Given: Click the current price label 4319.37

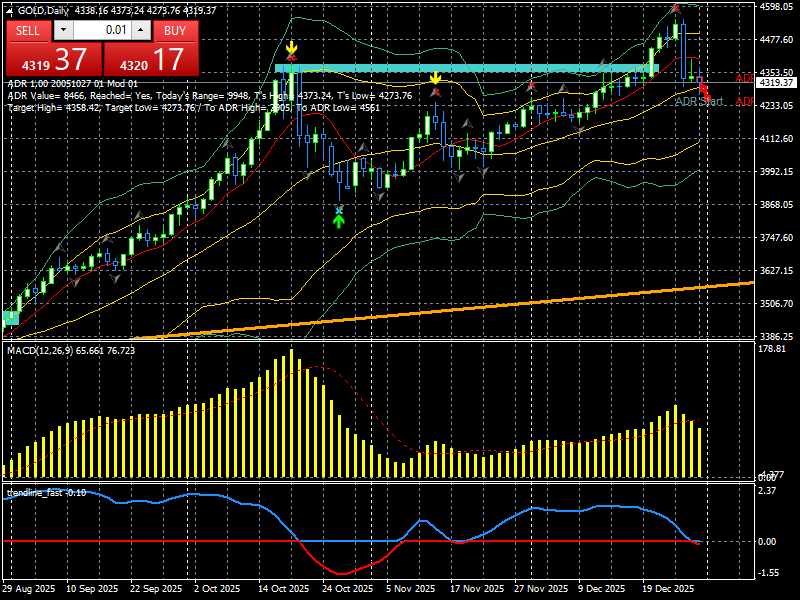Looking at the screenshot, I should click(x=777, y=83).
